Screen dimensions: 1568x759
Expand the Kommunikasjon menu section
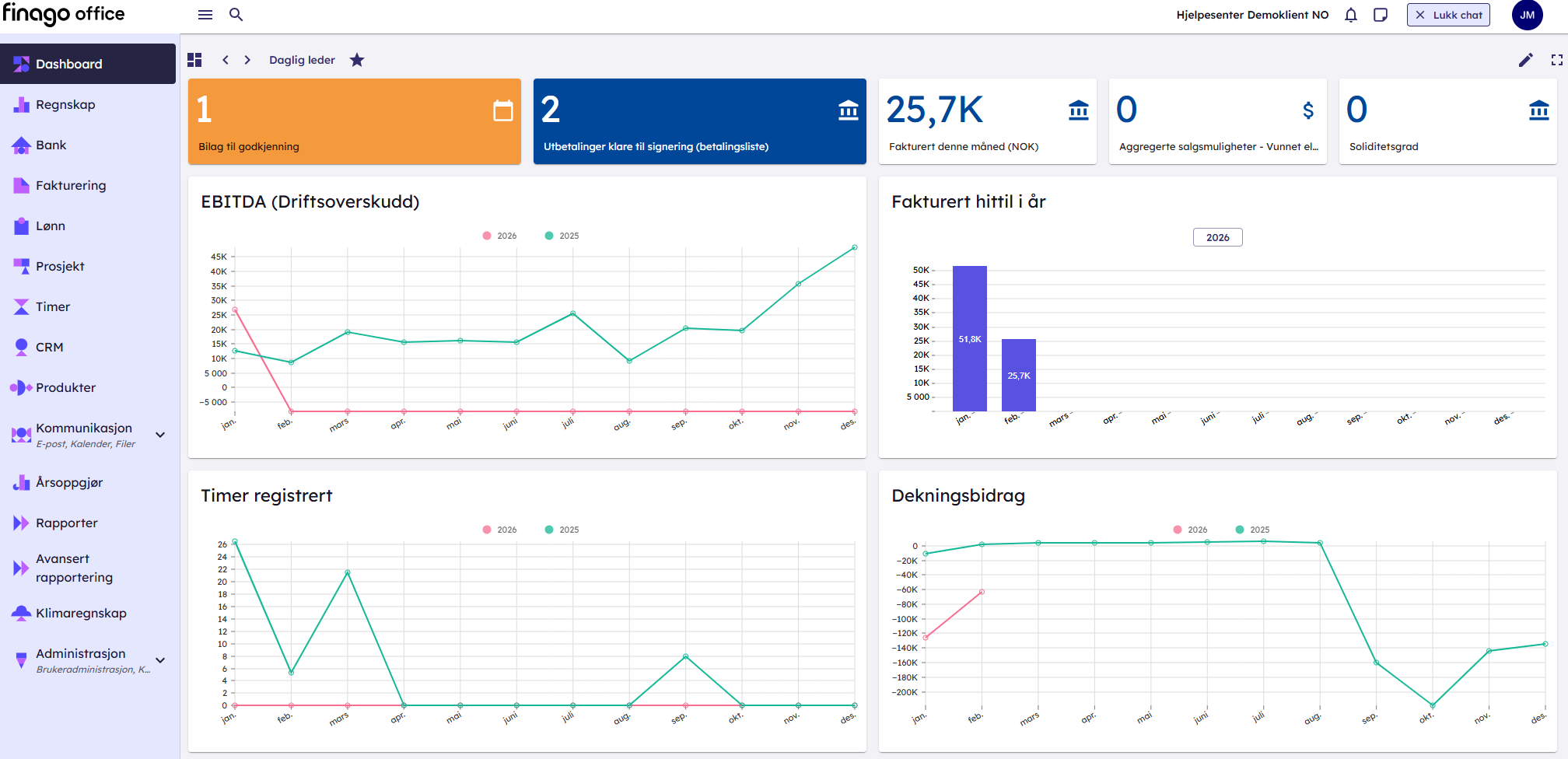[160, 435]
